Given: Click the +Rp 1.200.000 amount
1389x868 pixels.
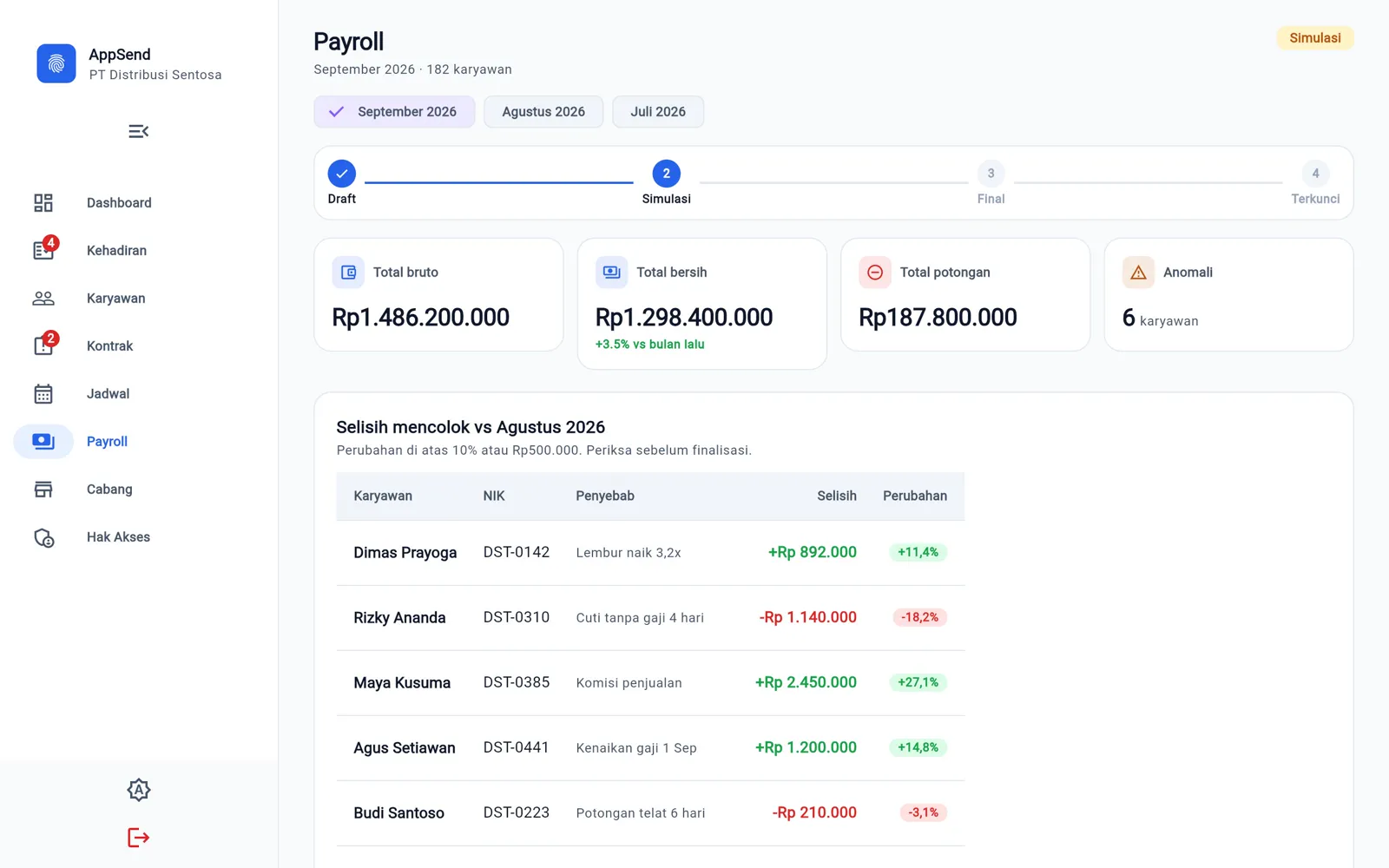Looking at the screenshot, I should pos(806,748).
